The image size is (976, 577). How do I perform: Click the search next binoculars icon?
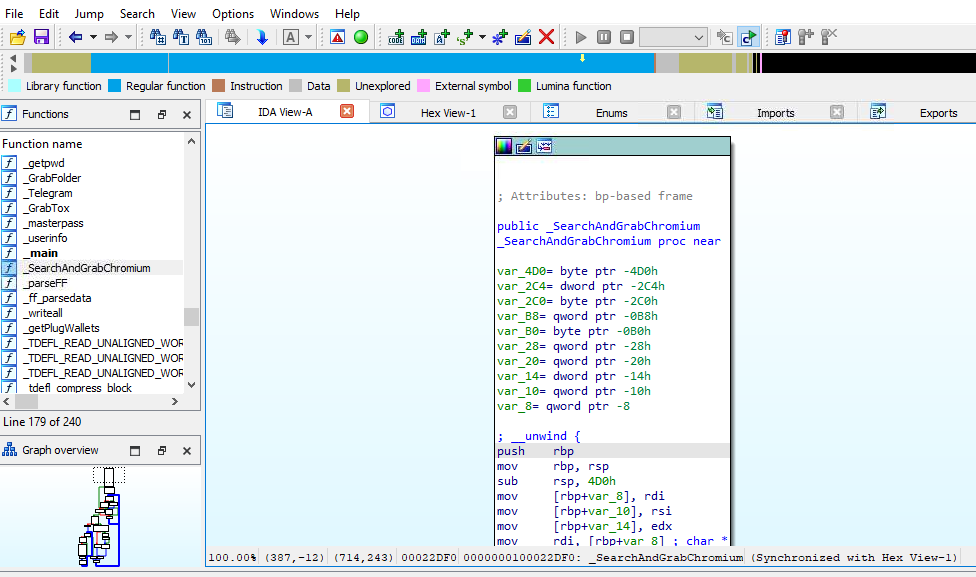tap(232, 37)
